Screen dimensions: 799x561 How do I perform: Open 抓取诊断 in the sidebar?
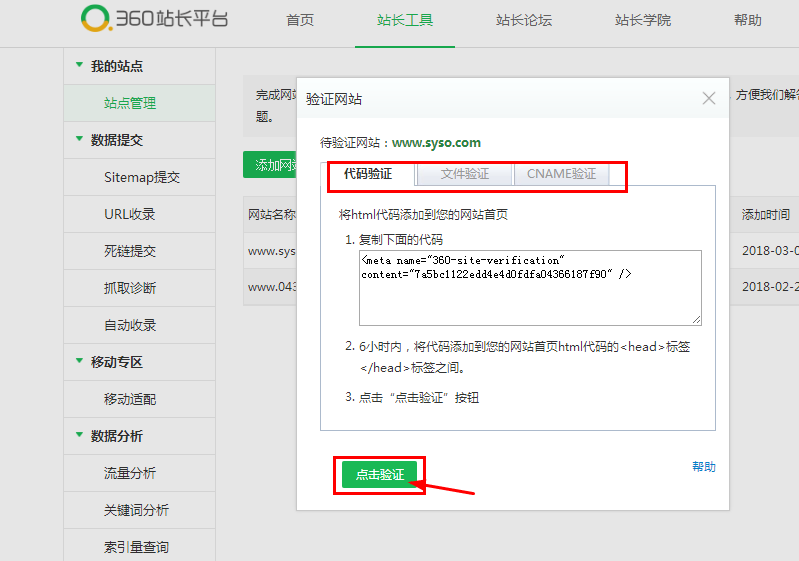coord(130,288)
